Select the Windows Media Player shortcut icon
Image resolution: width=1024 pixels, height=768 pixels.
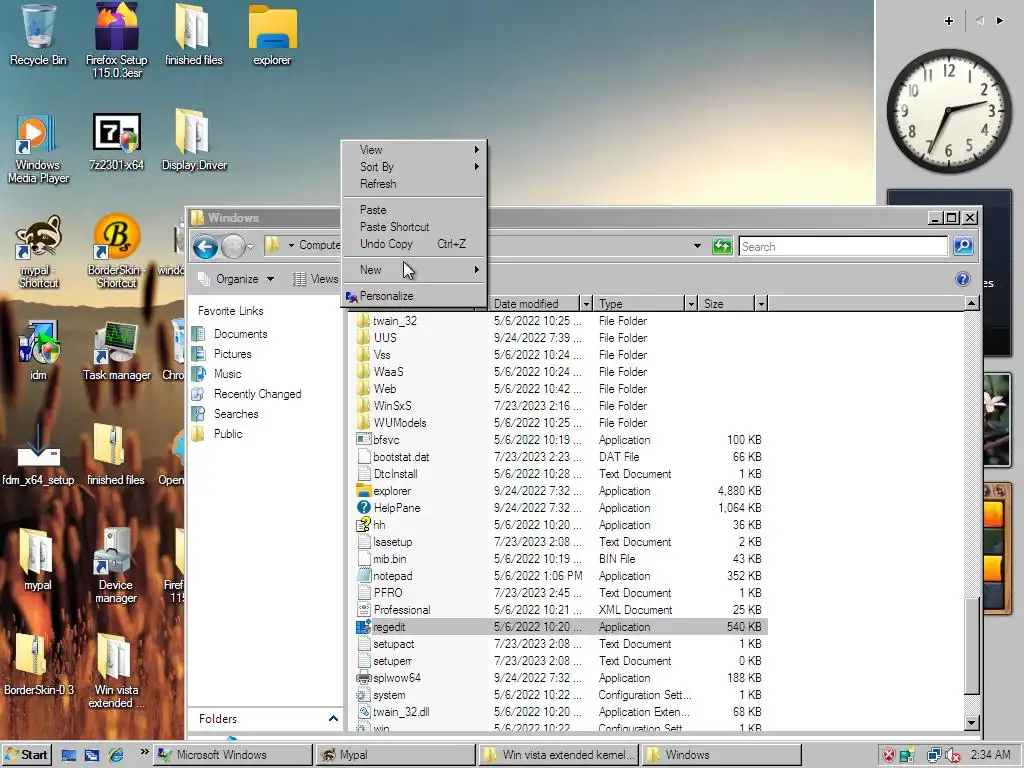[37, 149]
